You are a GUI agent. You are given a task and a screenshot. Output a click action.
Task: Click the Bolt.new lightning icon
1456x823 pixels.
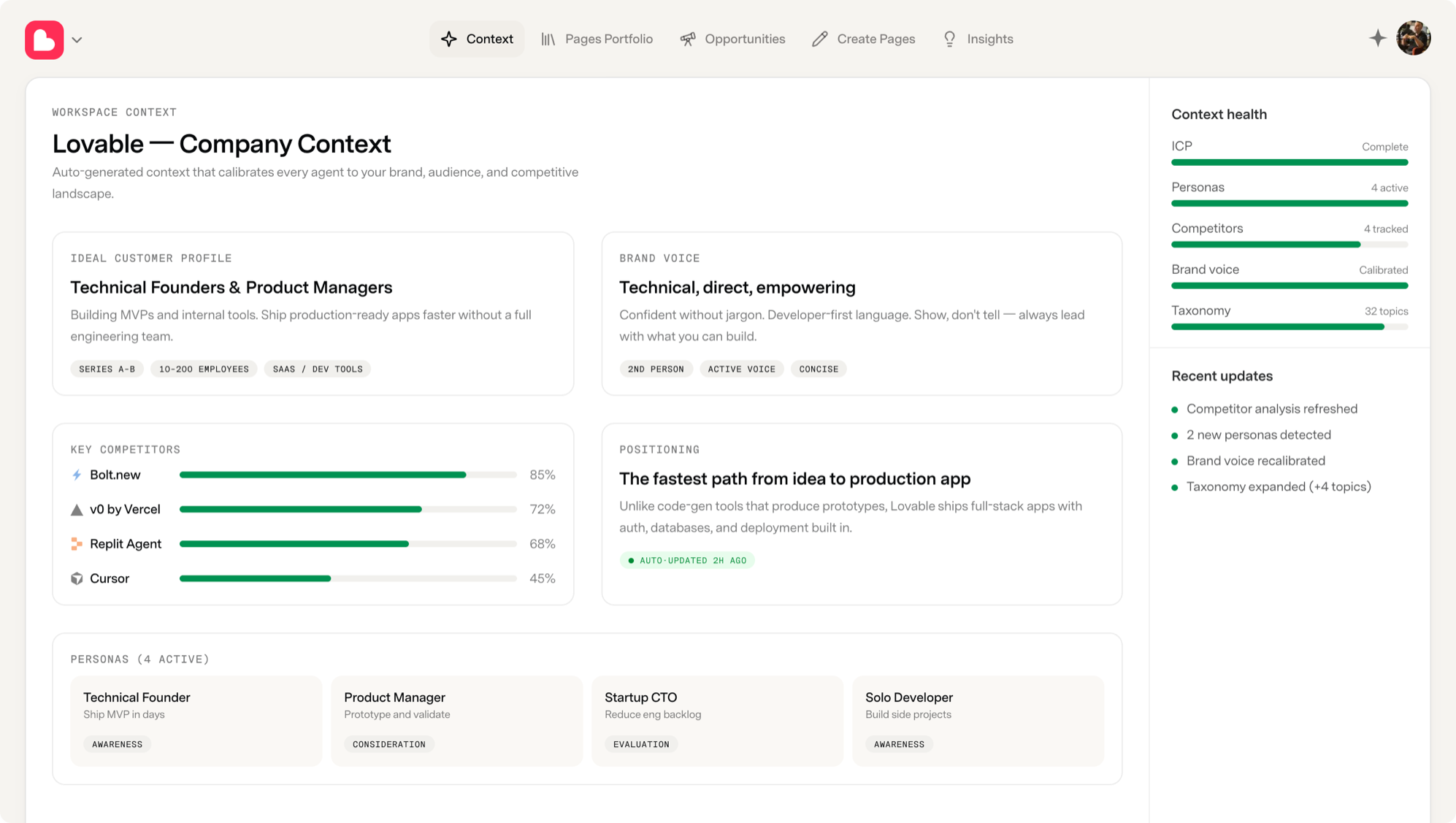(x=77, y=475)
